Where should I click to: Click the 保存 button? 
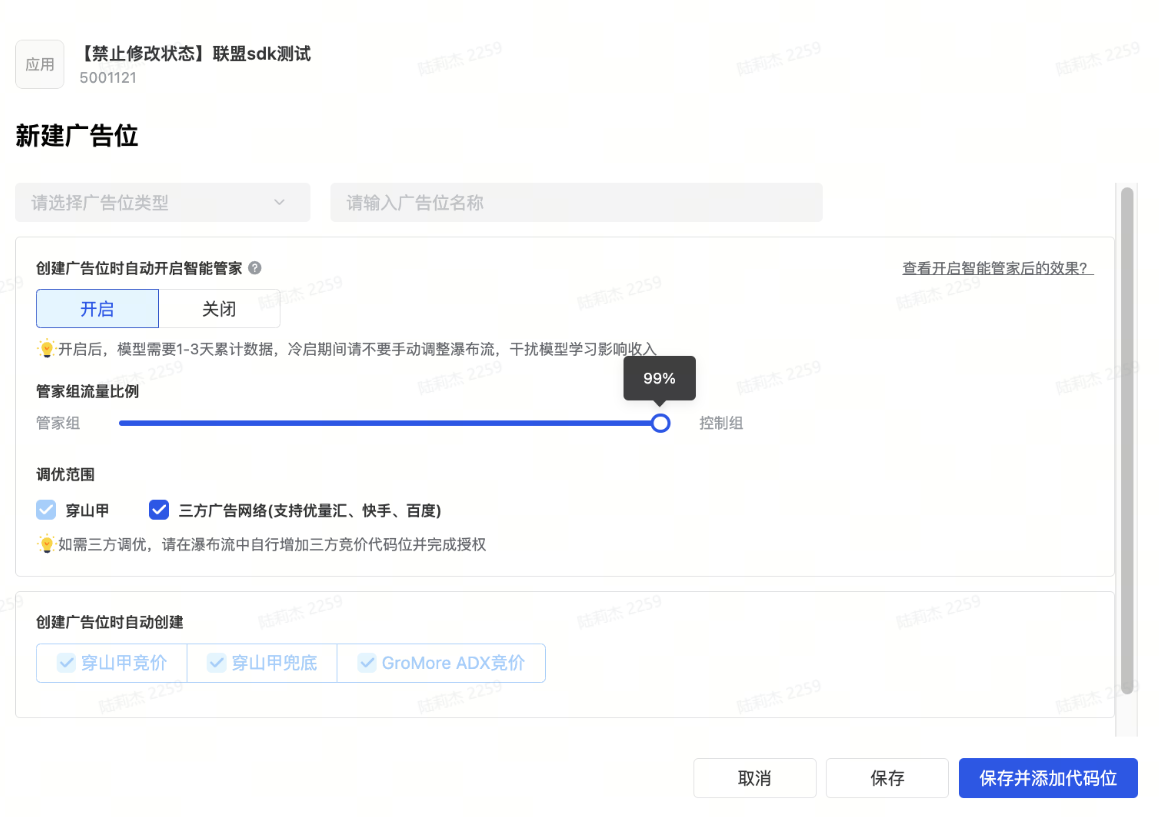[887, 778]
